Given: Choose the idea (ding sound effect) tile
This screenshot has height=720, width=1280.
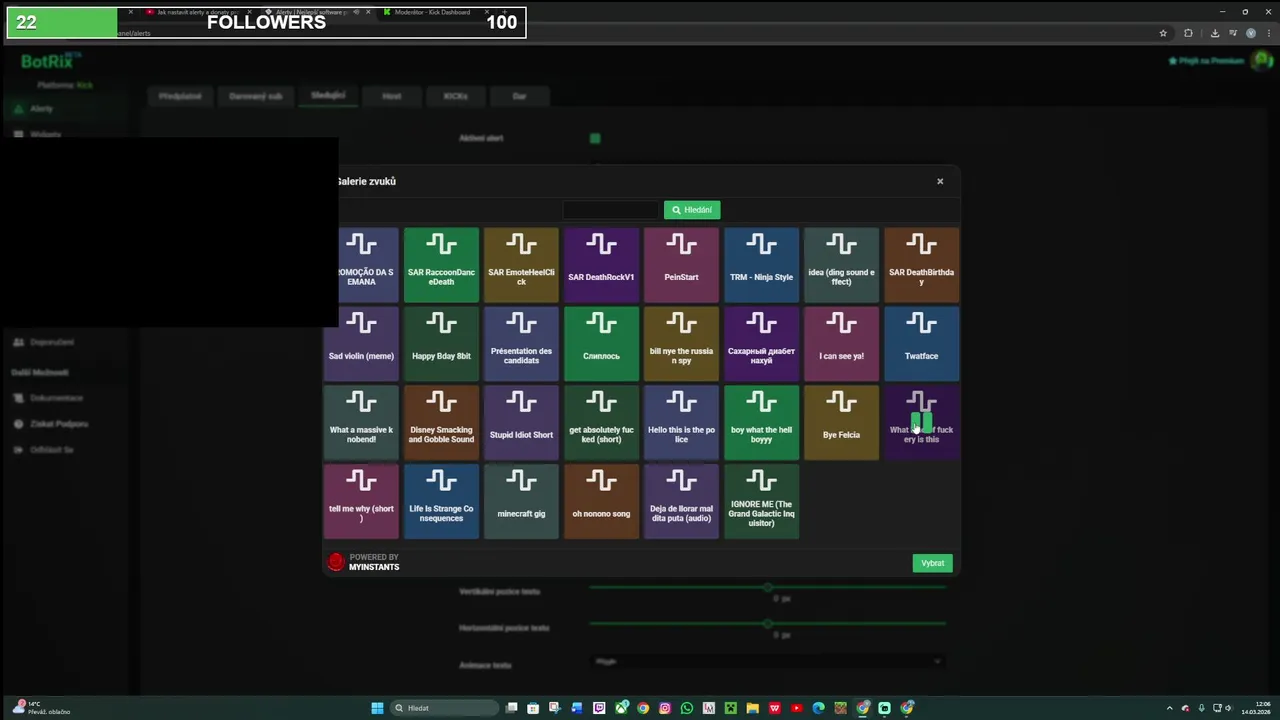Looking at the screenshot, I should pyautogui.click(x=841, y=265).
